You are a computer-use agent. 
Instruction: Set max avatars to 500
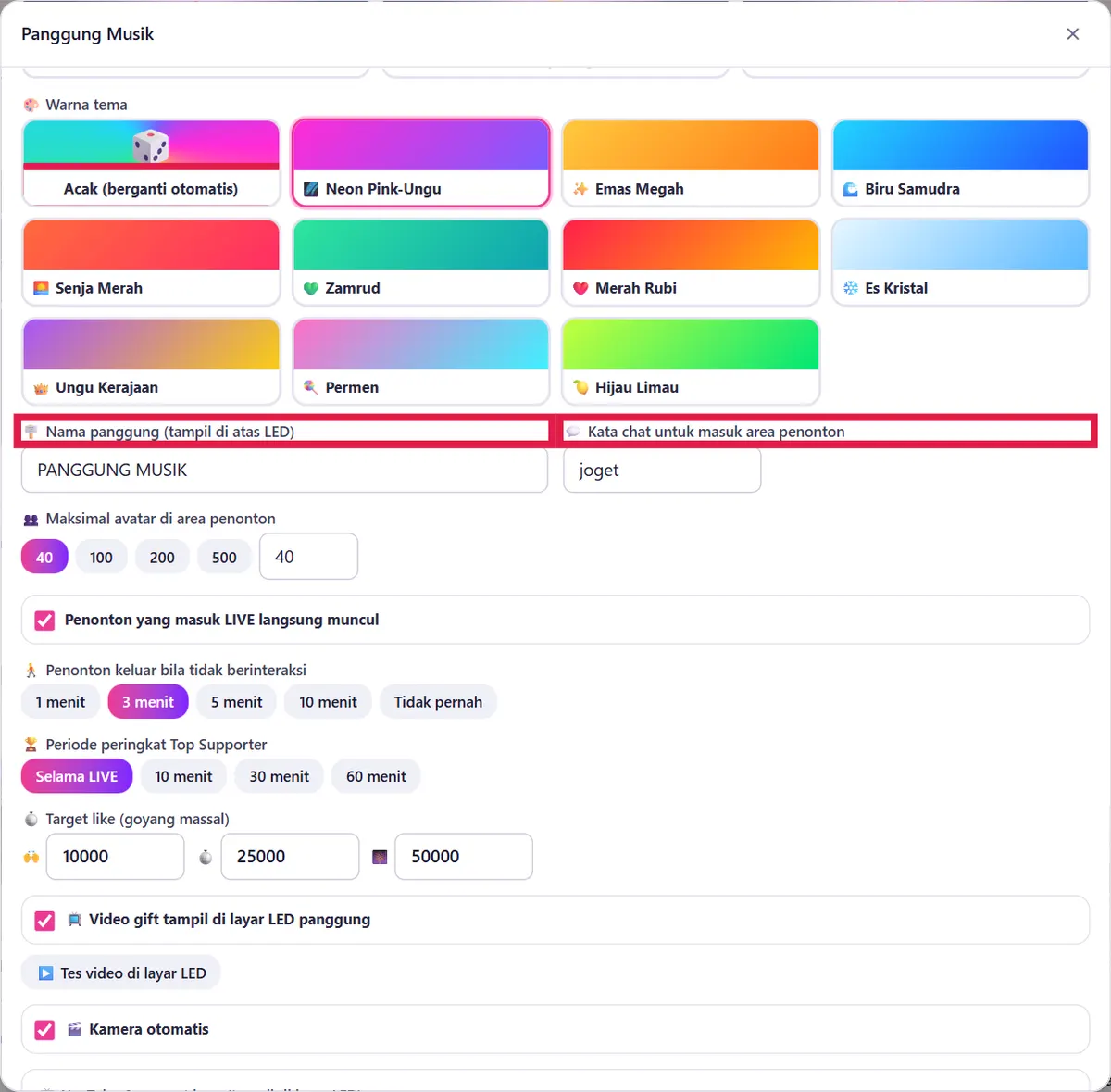coord(224,557)
